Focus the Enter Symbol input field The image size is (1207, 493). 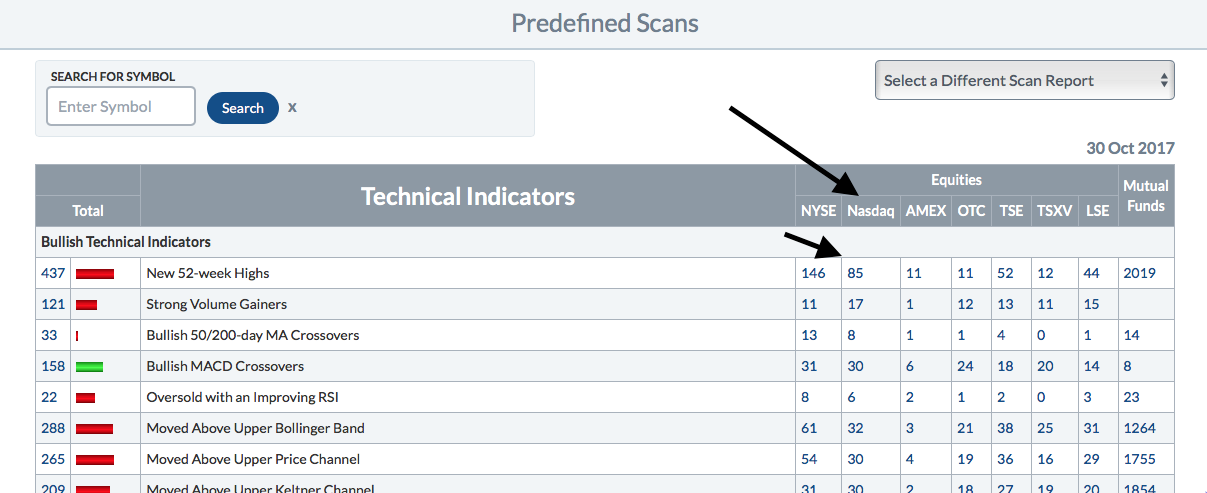tap(120, 107)
